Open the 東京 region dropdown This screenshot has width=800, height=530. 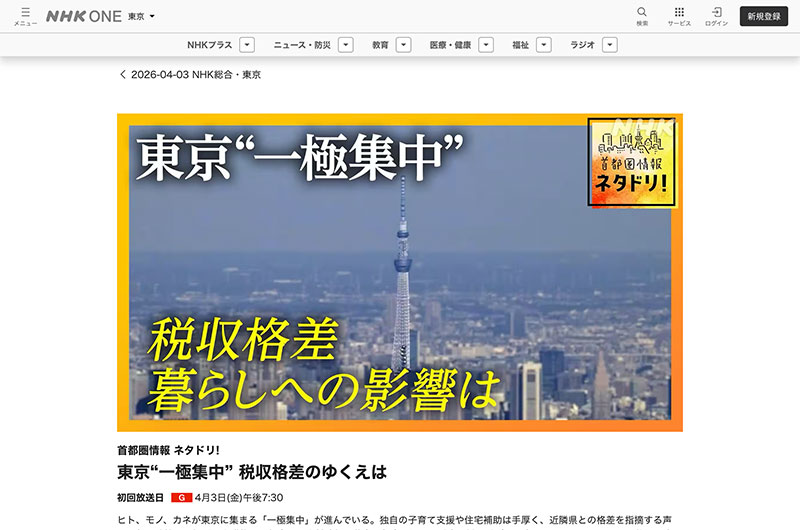coord(141,16)
